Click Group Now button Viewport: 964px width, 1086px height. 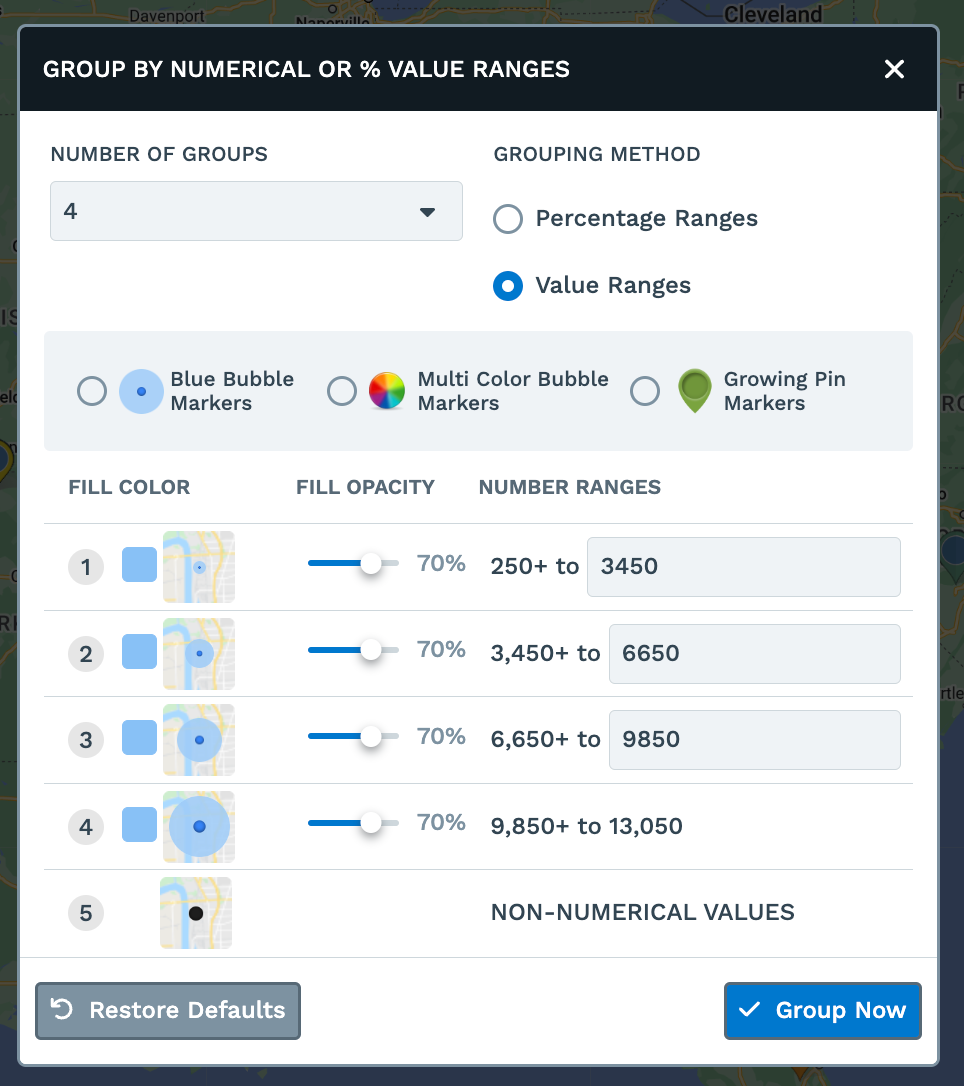823,1011
